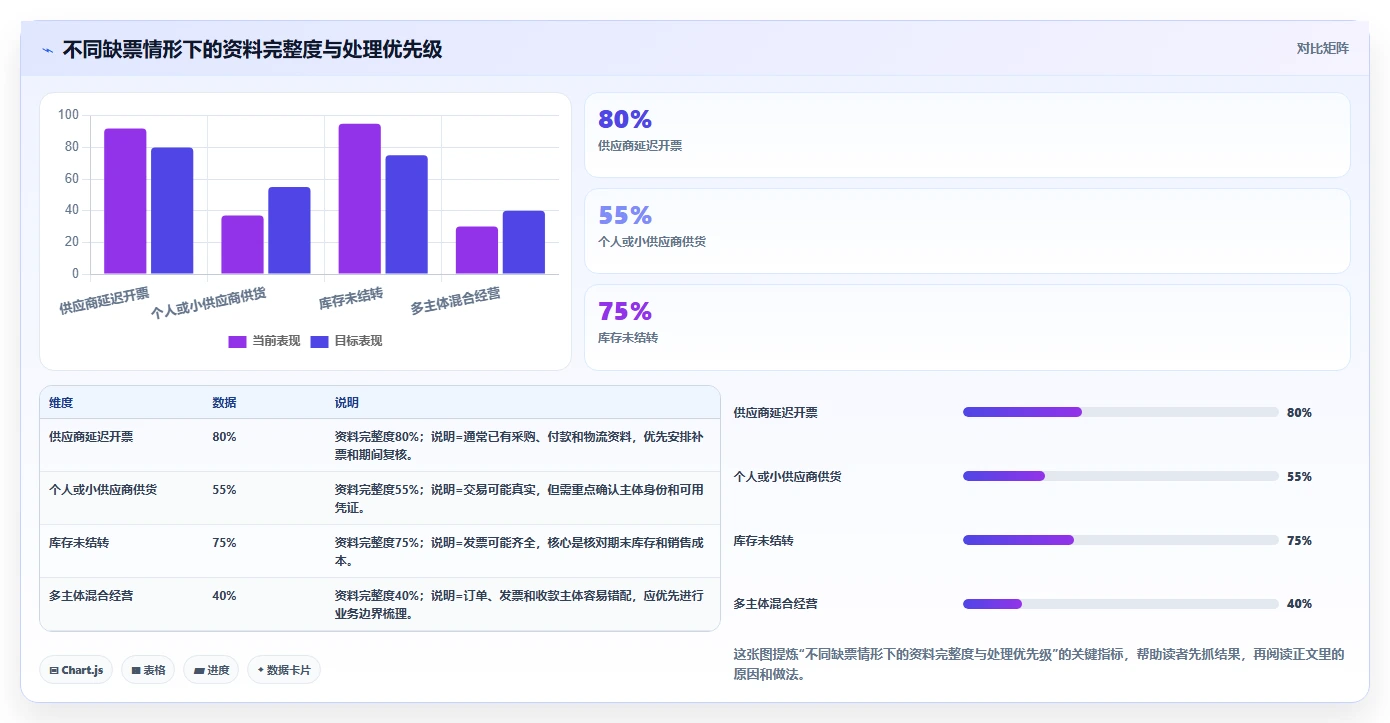Click the 当前表现 bar for 个人或小供应商供货

pos(242,245)
